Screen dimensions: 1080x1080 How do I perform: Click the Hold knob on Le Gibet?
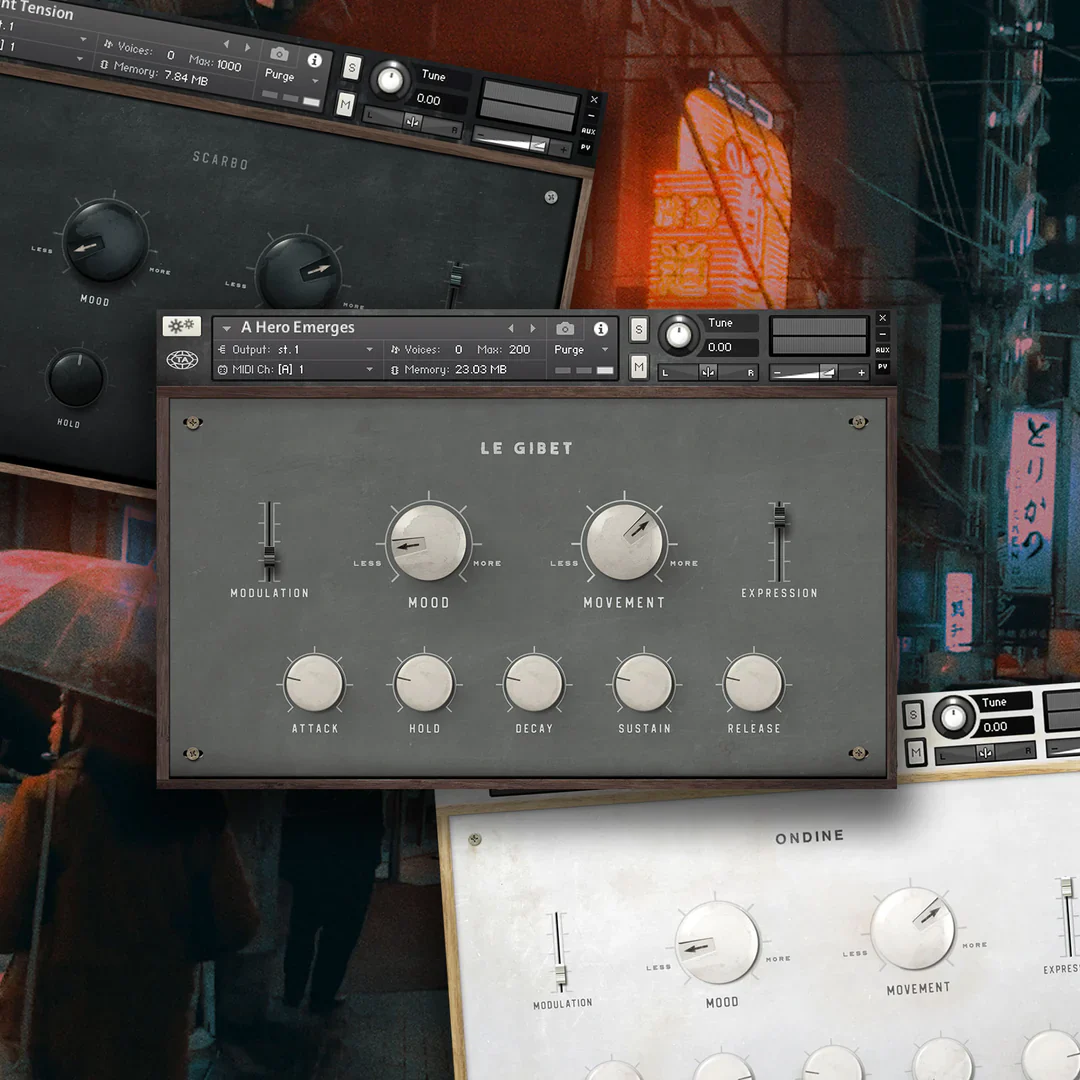[424, 683]
